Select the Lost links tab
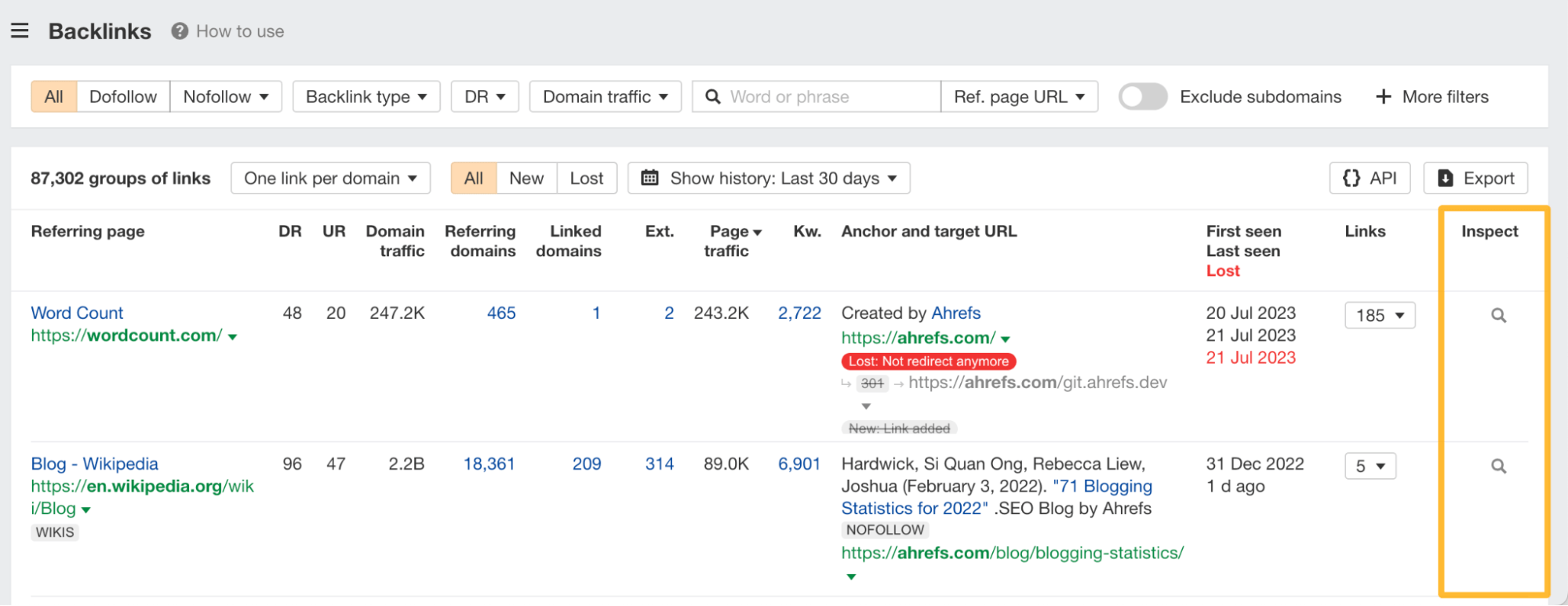Screen dimensions: 1568x606 point(587,178)
